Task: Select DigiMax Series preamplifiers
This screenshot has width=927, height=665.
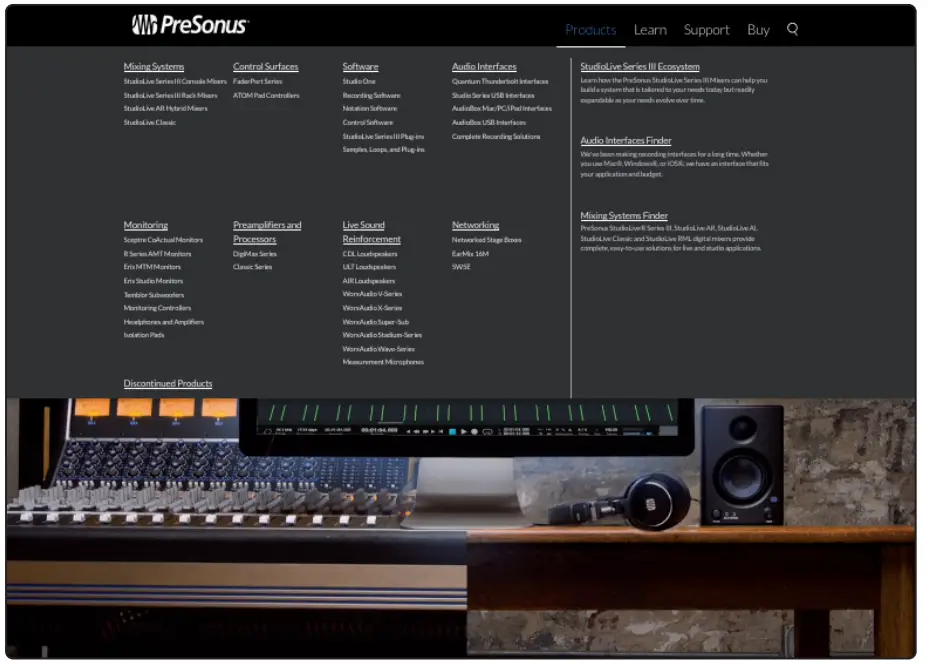Action: point(256,253)
